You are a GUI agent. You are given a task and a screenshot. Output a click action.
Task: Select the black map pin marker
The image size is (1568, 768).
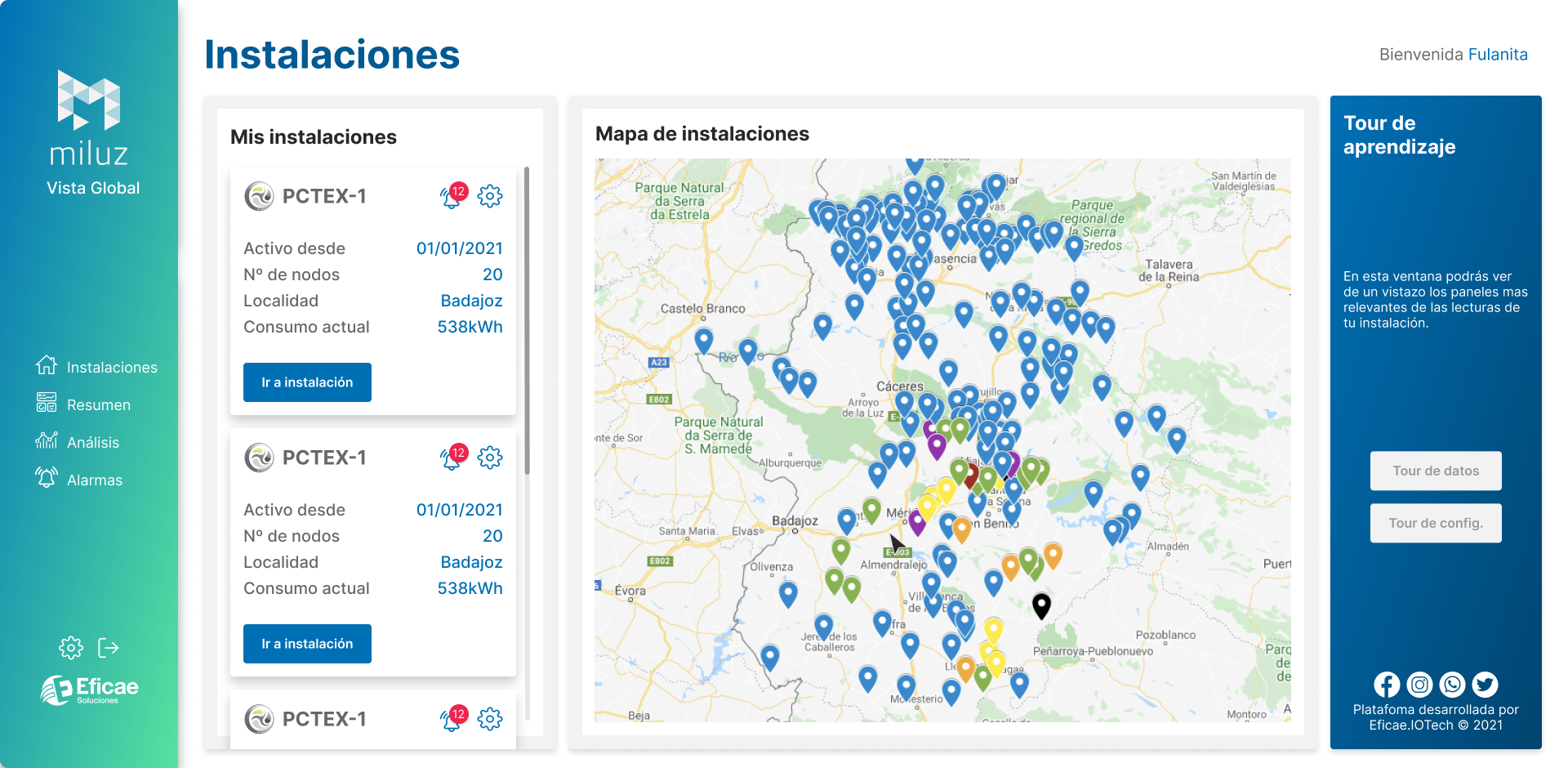pos(1041,605)
